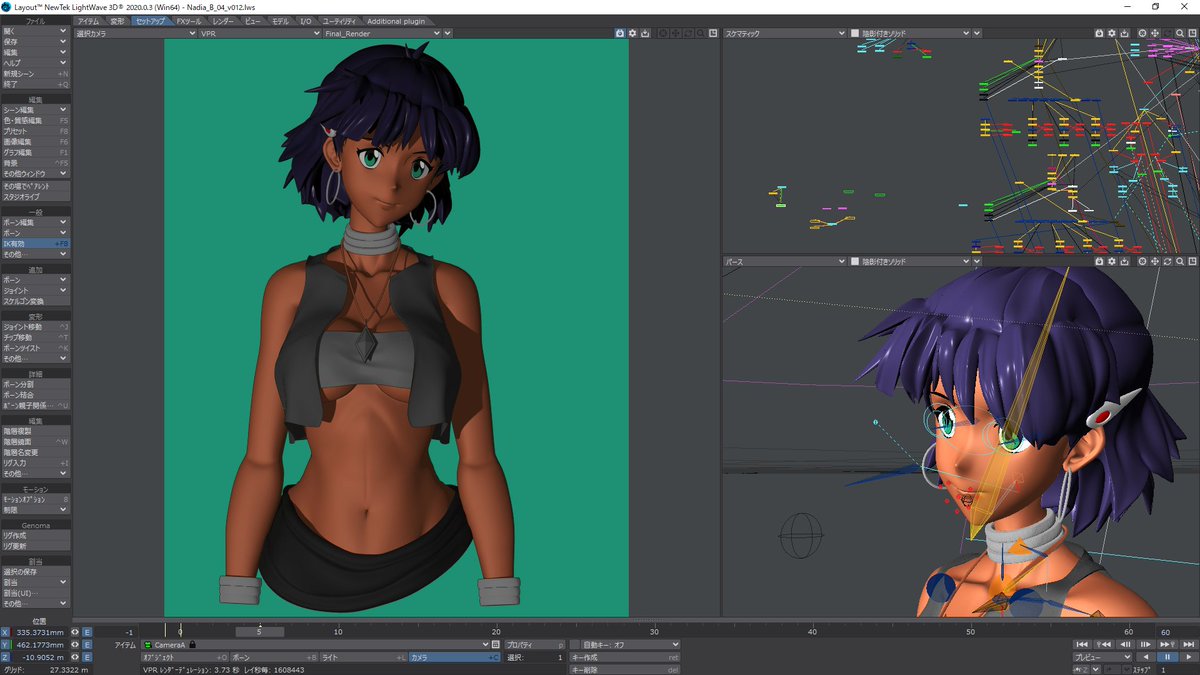The image size is (1200, 675).
Task: Click perspective viewport zoom magnifier icon
Action: [x=1179, y=261]
